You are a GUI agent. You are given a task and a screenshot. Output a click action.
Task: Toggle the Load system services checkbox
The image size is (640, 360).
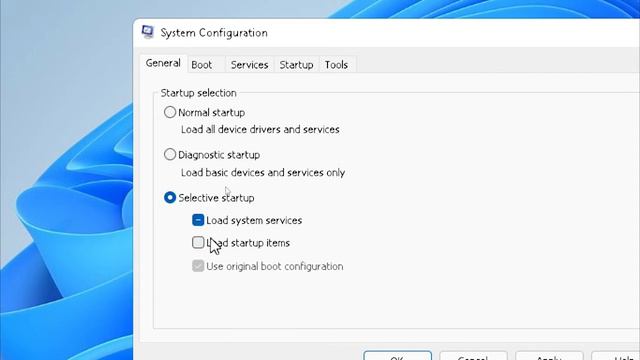[x=198, y=220]
